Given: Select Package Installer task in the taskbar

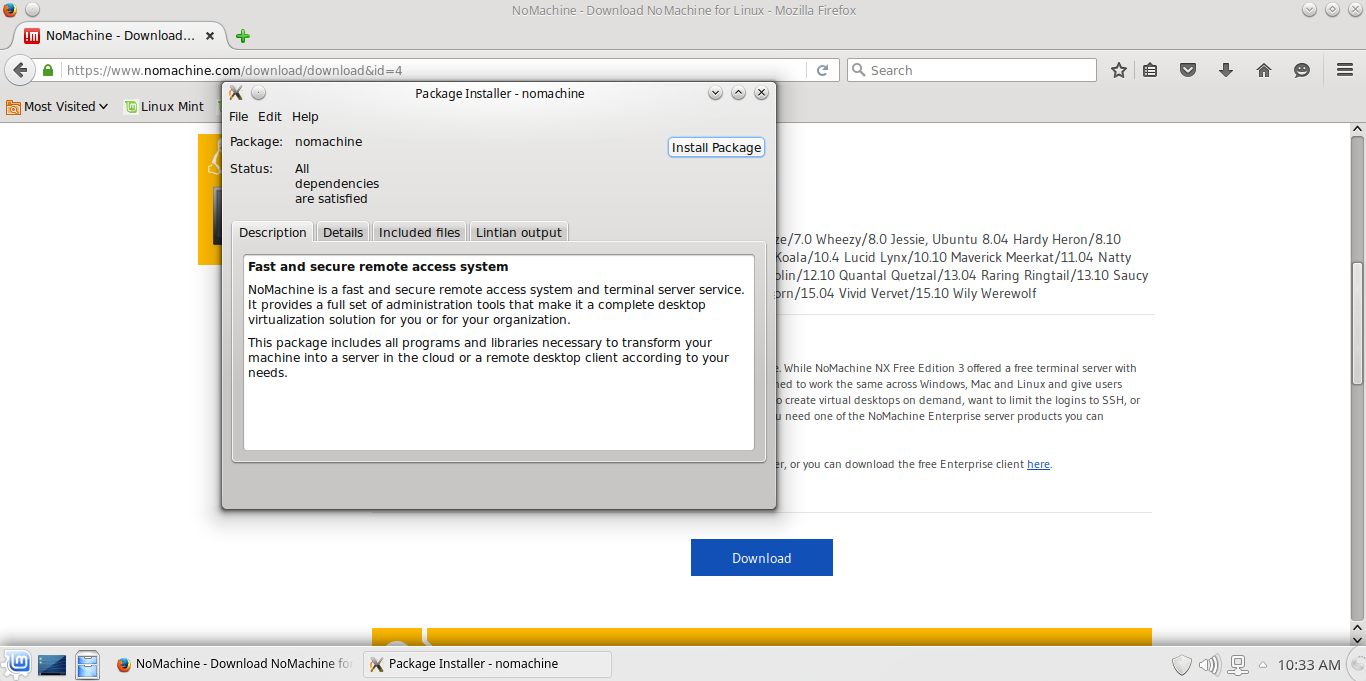Looking at the screenshot, I should 487,664.
